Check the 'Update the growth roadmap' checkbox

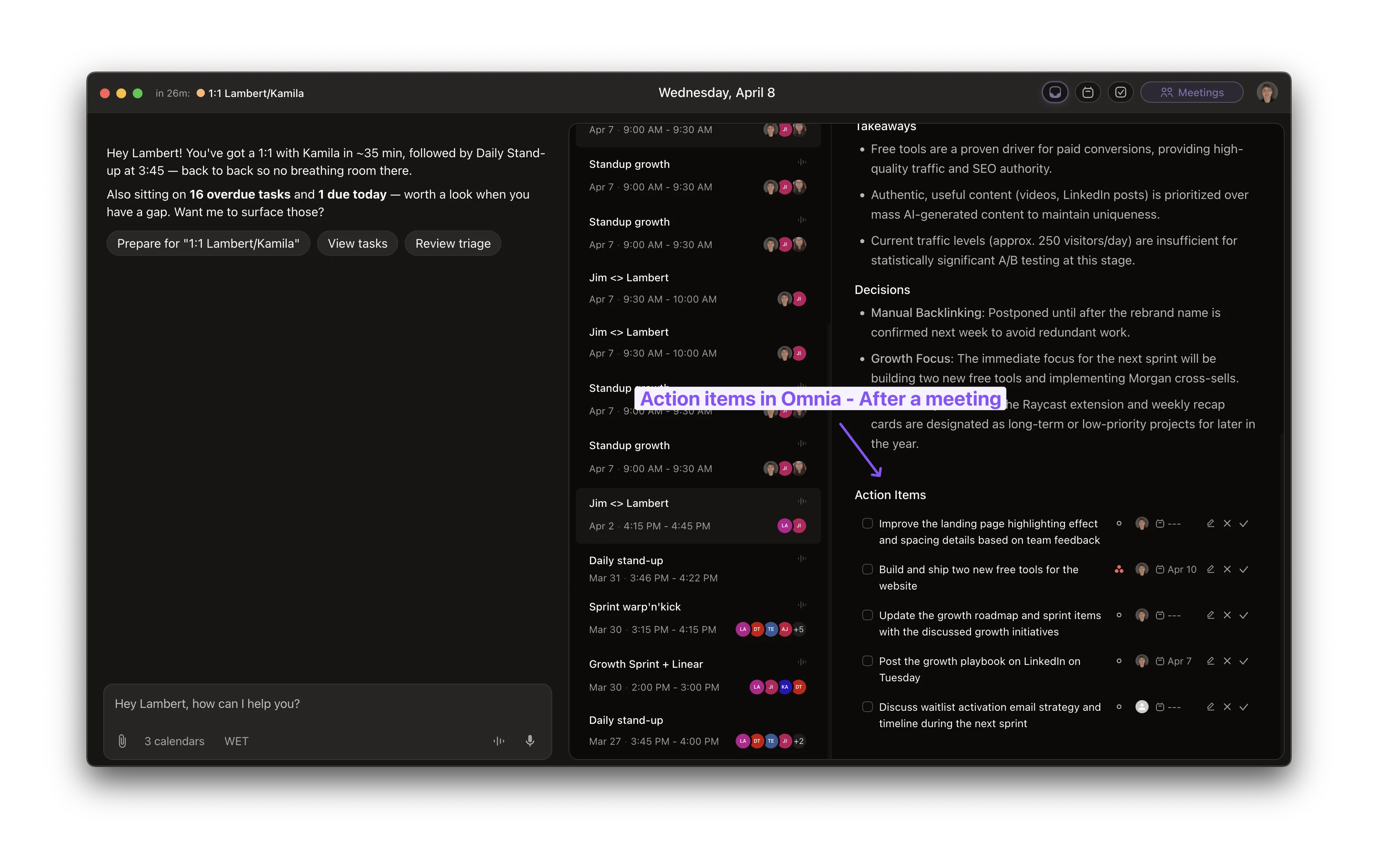tap(868, 615)
